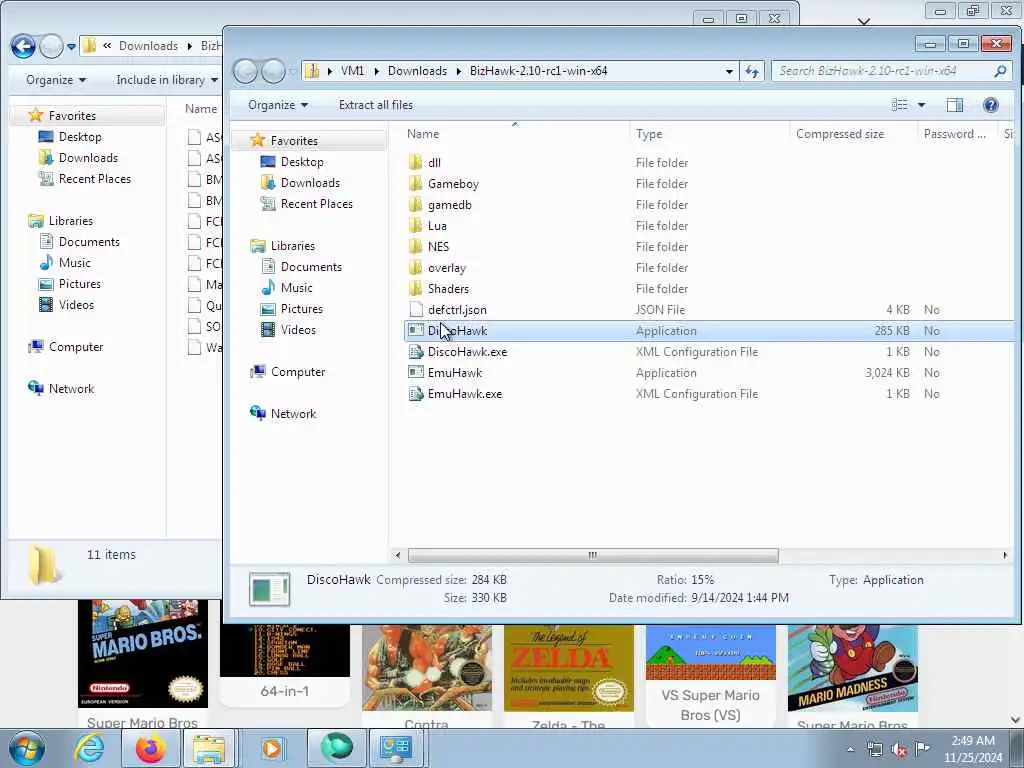Open Include in library dropdown

tap(167, 80)
